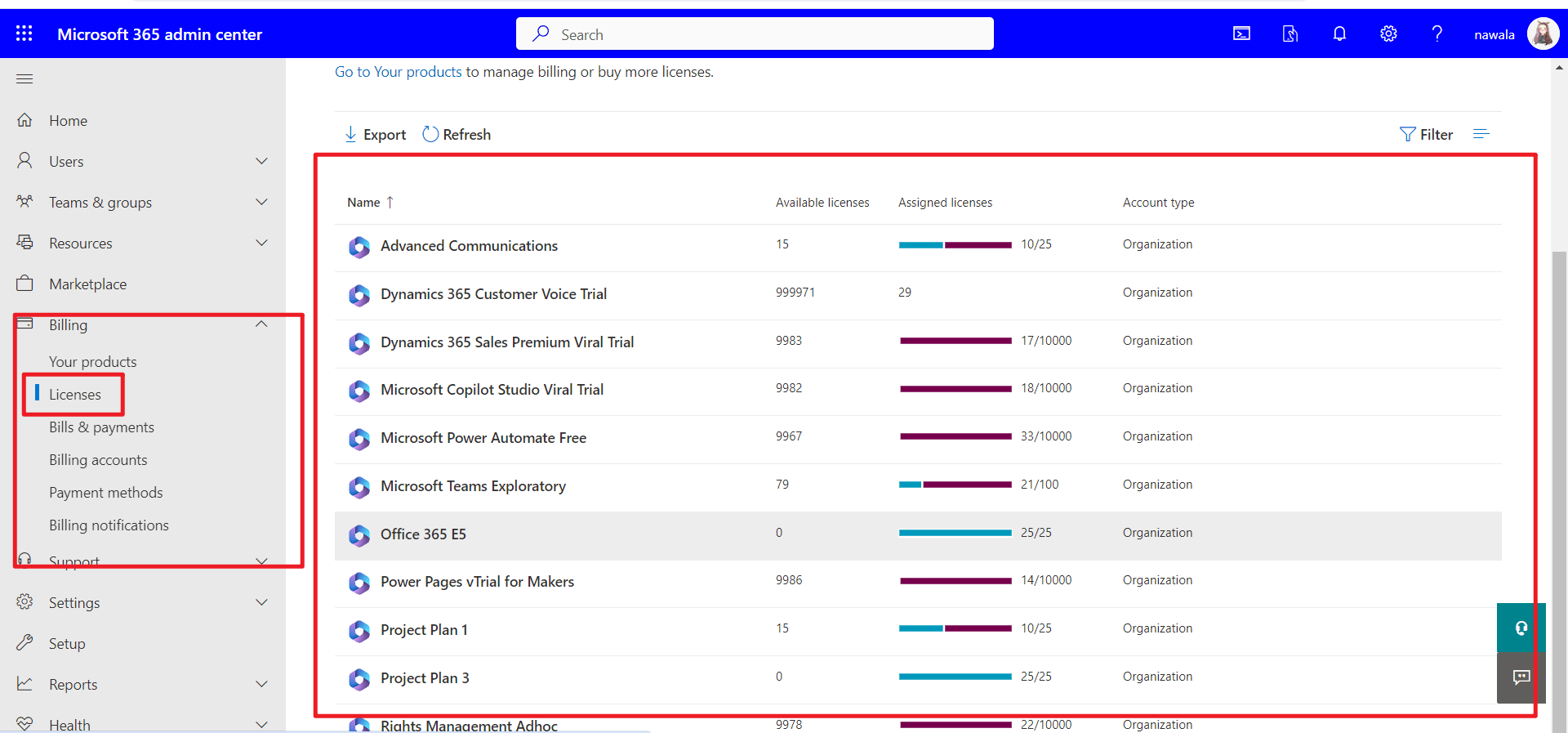Open the settings gear in header
This screenshot has height=733, width=1568.
1388,34
